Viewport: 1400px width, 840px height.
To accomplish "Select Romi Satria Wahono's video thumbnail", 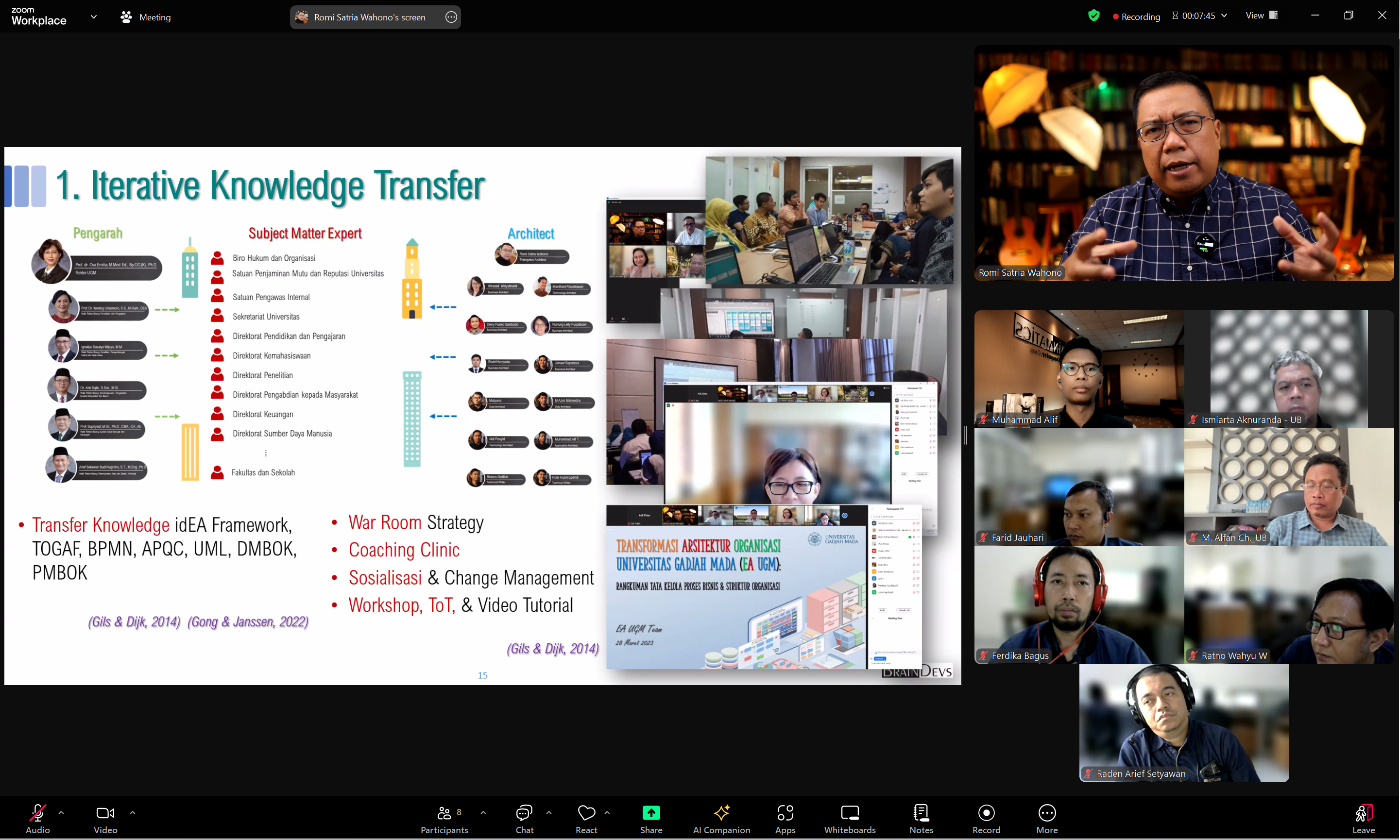I will [1183, 164].
